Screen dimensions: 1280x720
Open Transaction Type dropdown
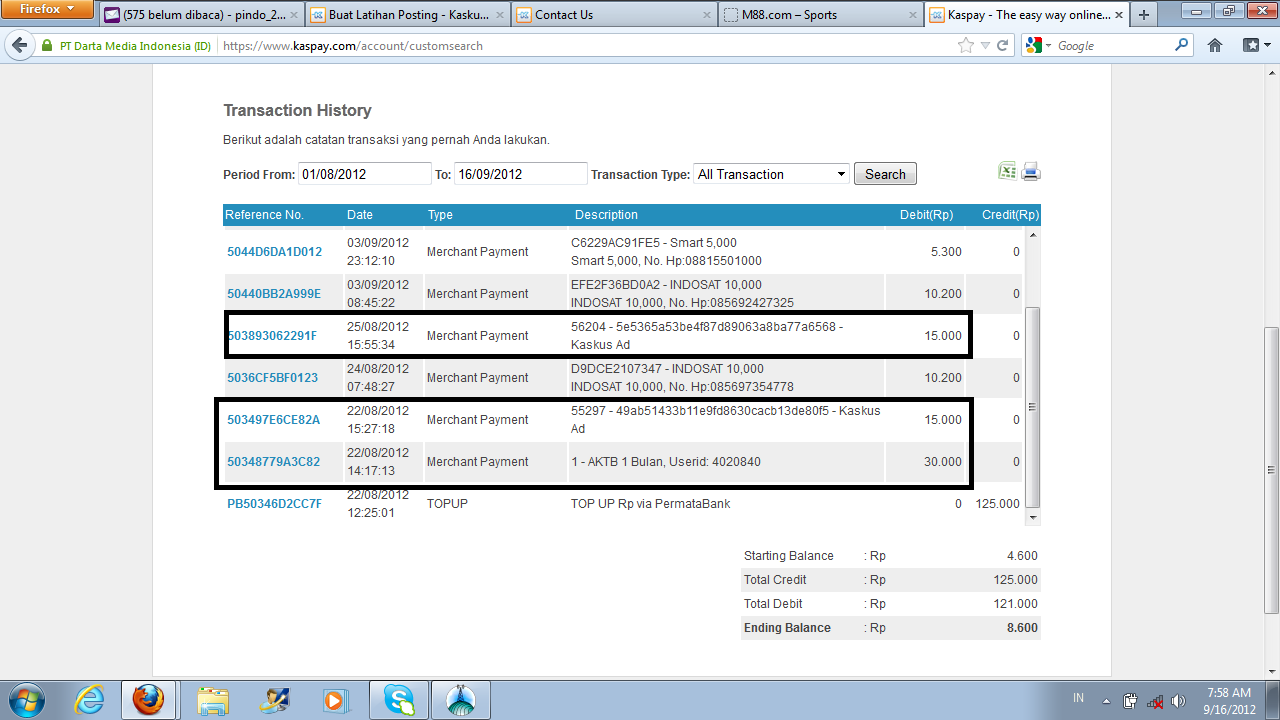point(771,174)
